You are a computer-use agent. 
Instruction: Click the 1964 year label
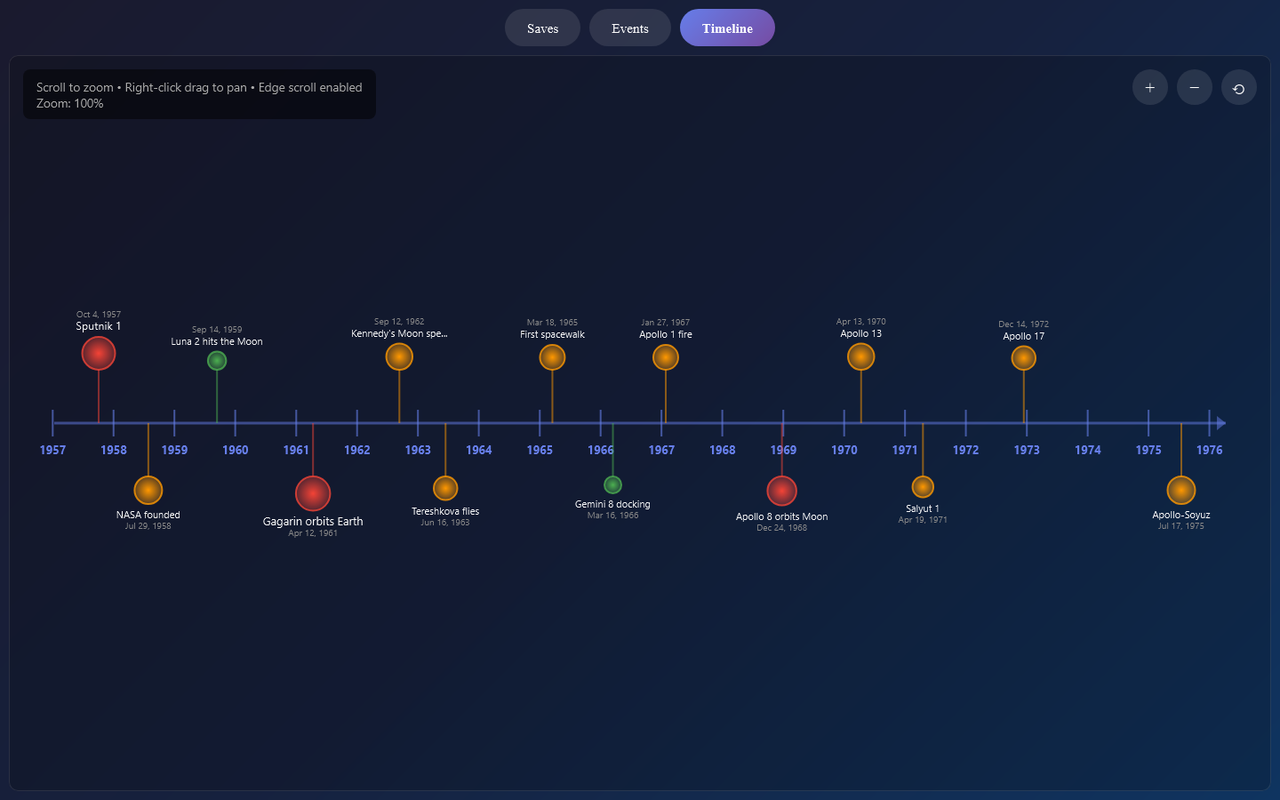tap(479, 450)
